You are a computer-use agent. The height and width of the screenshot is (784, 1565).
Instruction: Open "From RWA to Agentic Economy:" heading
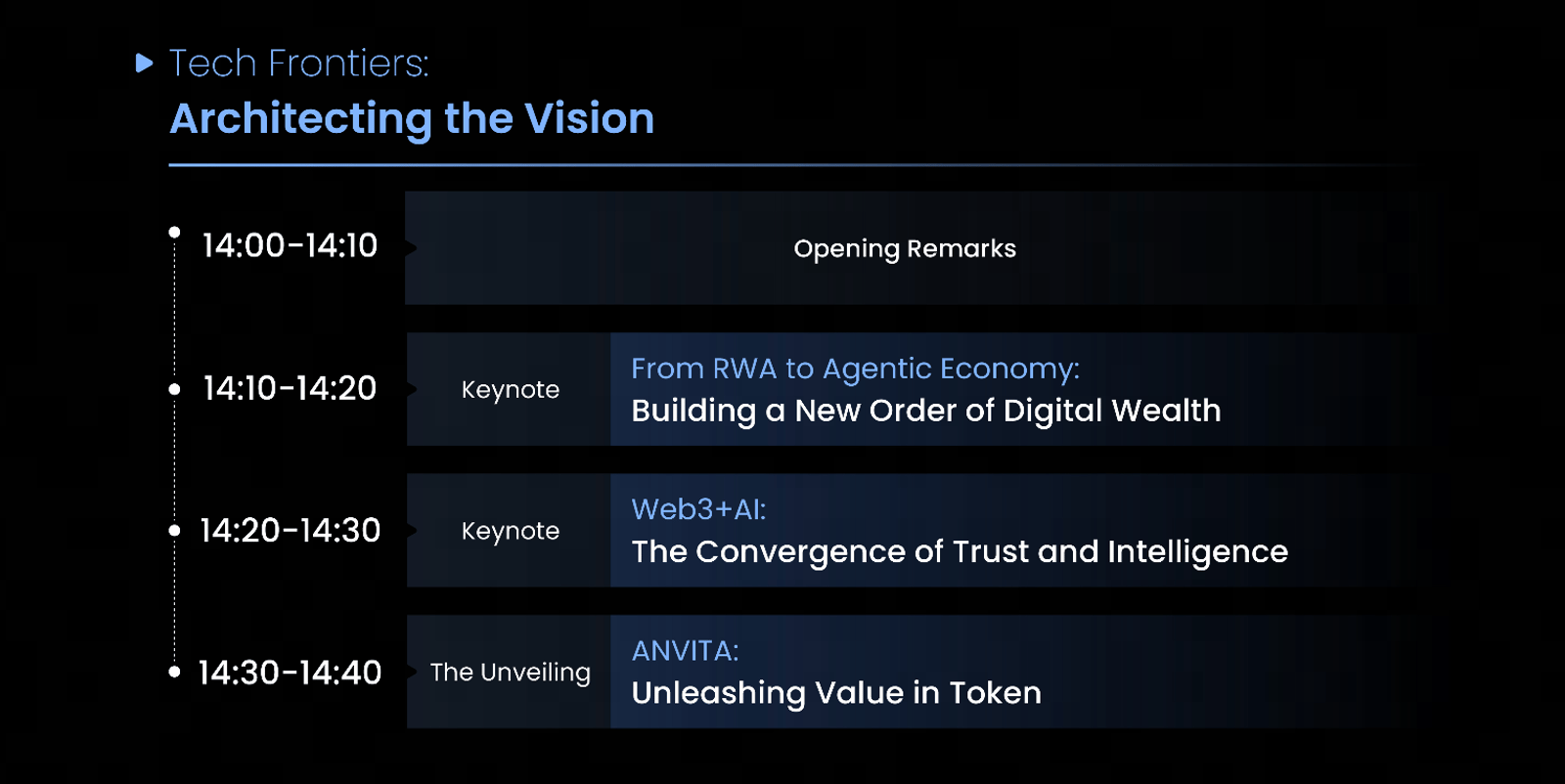[855, 369]
